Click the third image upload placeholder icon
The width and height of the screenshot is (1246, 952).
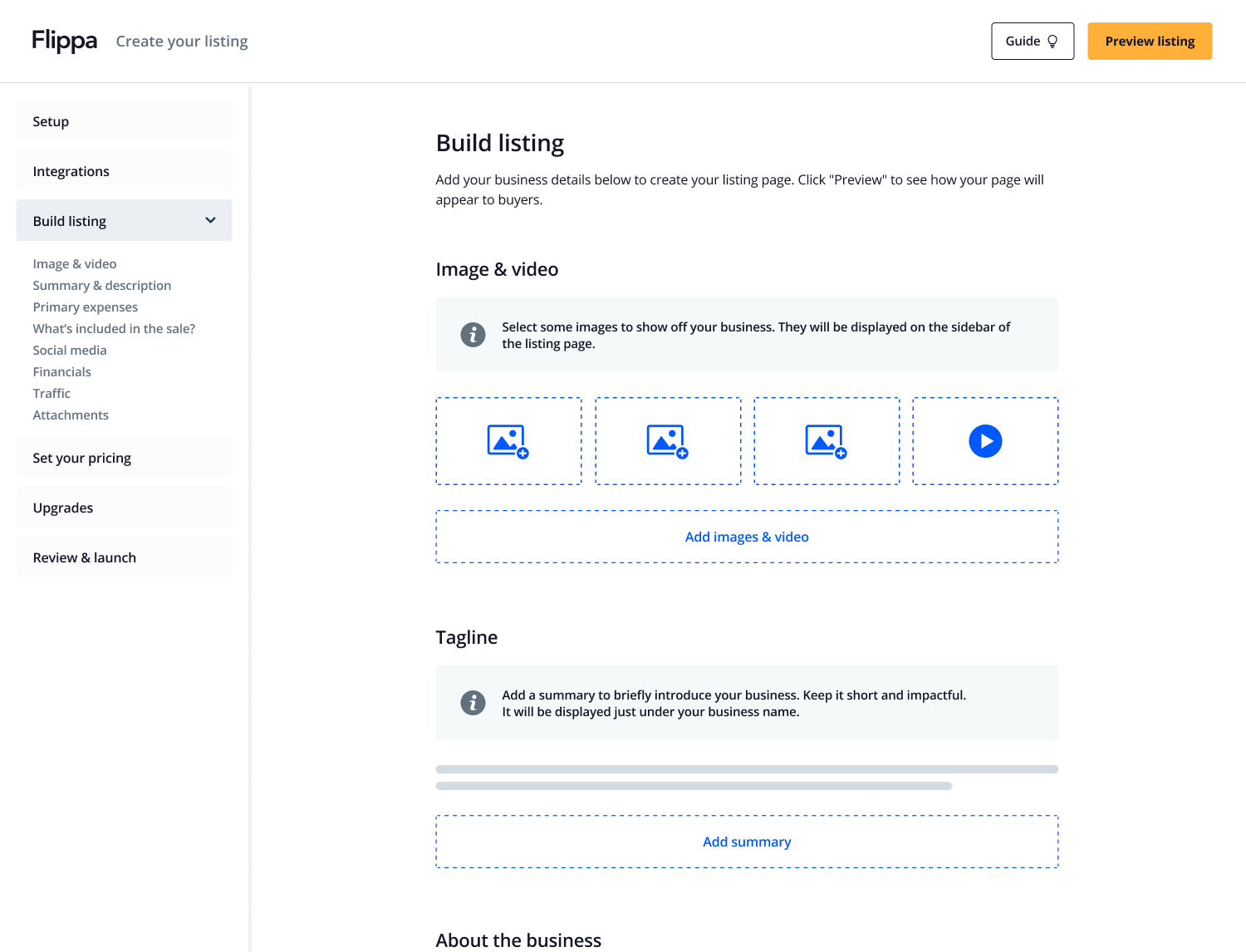tap(827, 441)
